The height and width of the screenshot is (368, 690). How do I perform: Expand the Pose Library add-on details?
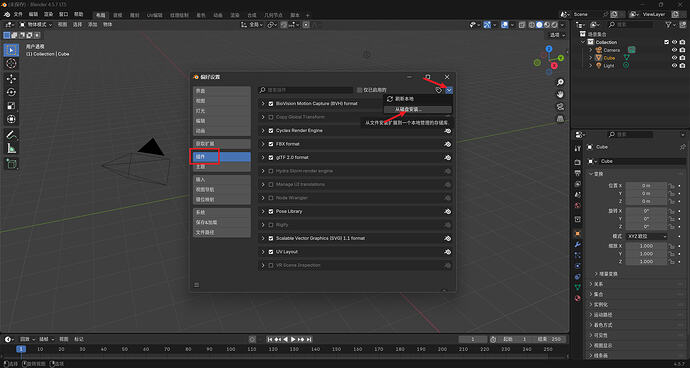pyautogui.click(x=263, y=211)
